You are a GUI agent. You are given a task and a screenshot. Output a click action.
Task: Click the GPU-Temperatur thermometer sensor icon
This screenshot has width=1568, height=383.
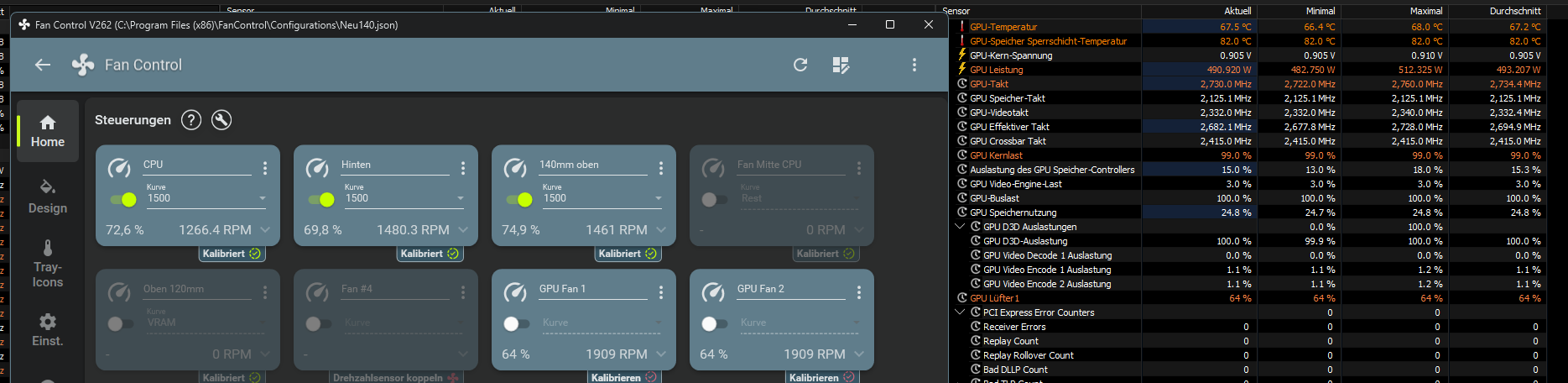tap(961, 27)
